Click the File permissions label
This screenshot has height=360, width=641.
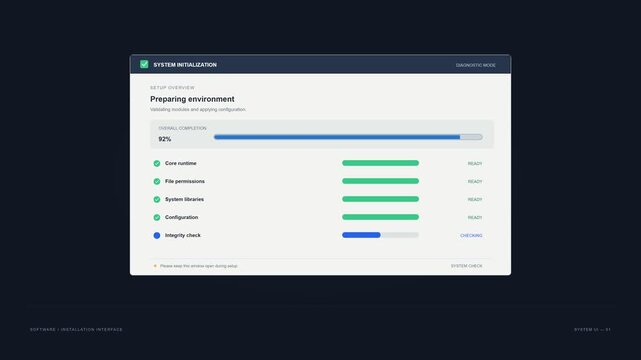[185, 181]
